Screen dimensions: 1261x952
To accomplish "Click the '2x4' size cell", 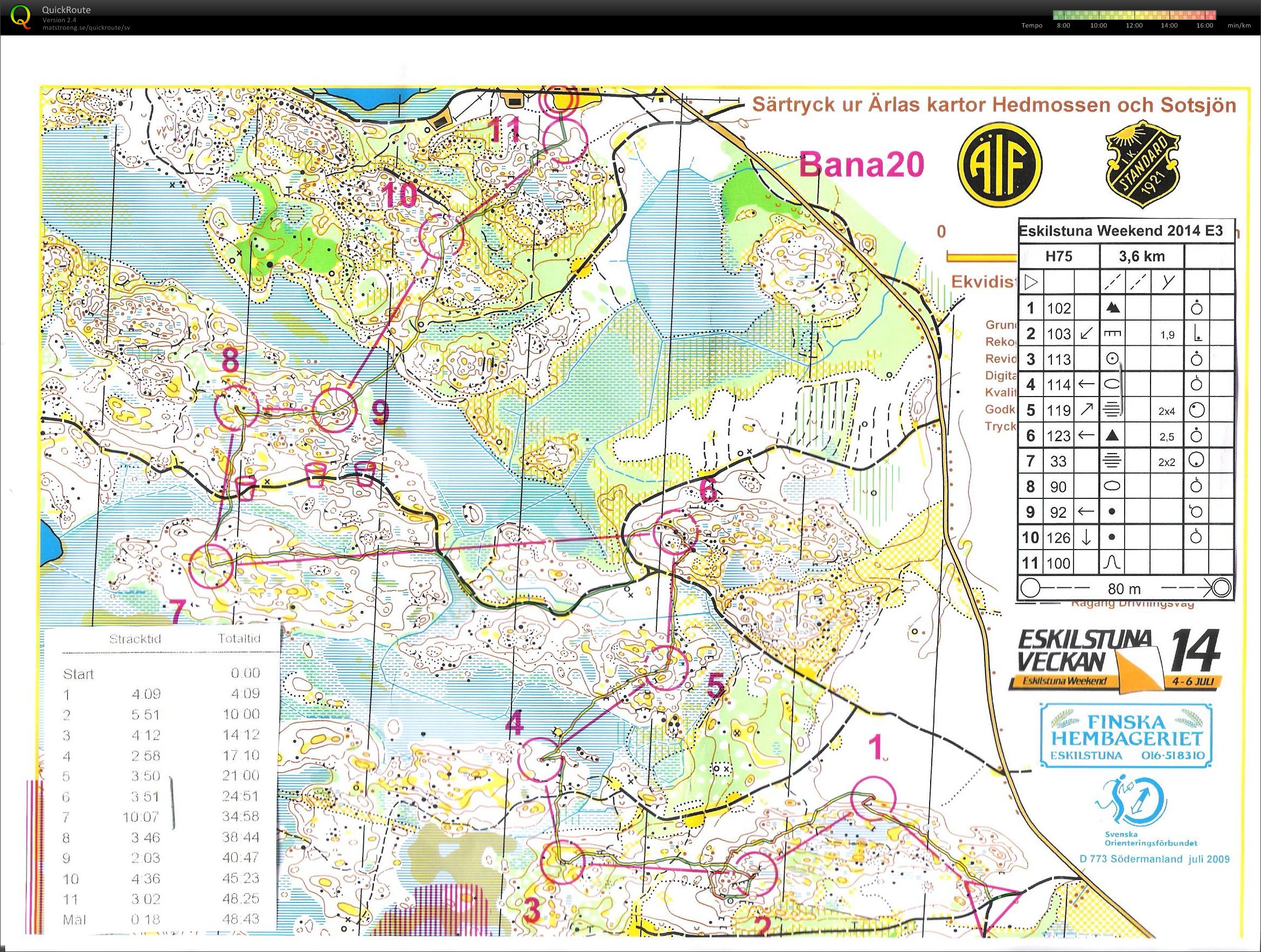I will tap(1167, 411).
